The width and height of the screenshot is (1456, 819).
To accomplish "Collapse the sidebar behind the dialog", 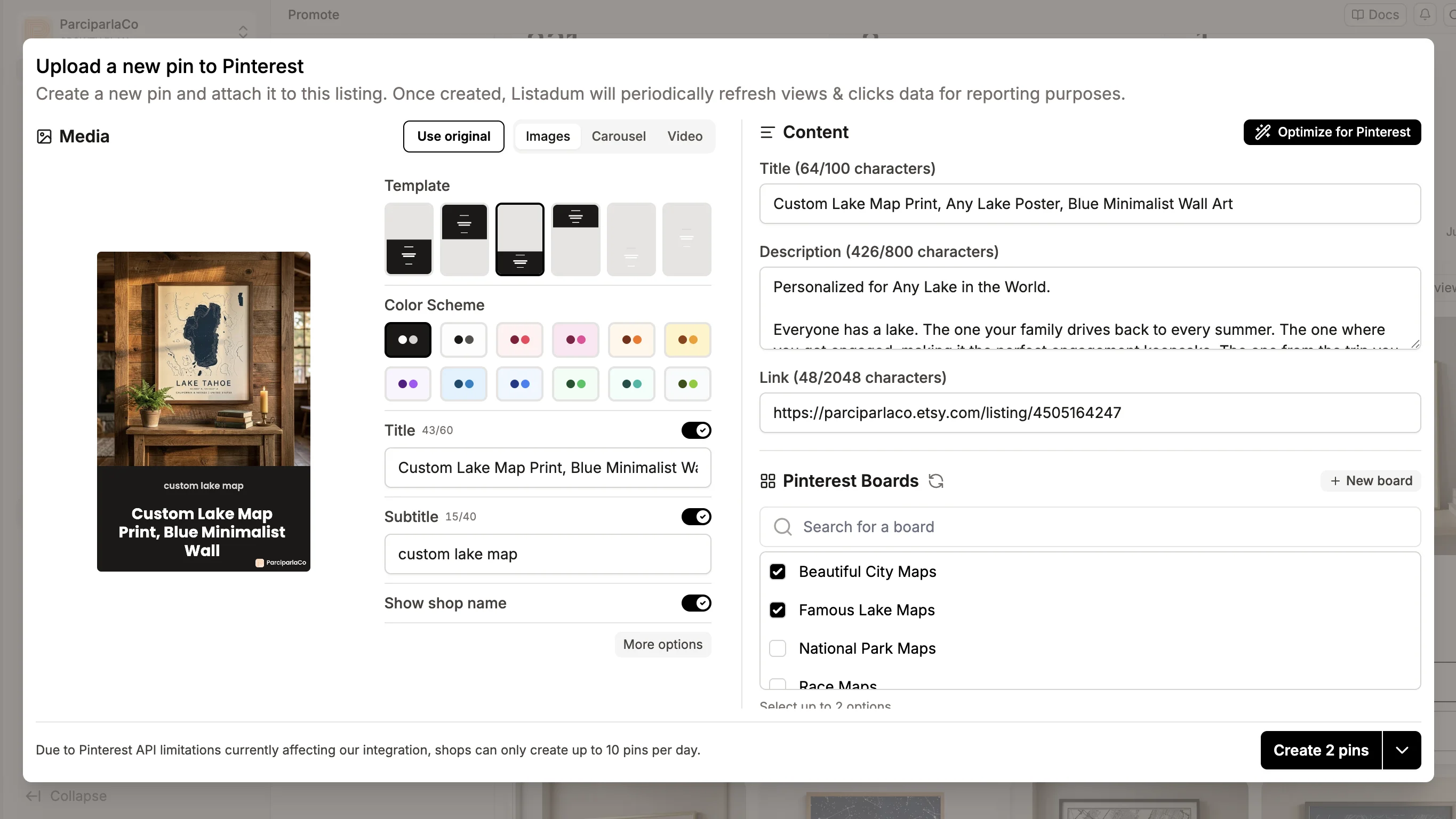I will [66, 796].
